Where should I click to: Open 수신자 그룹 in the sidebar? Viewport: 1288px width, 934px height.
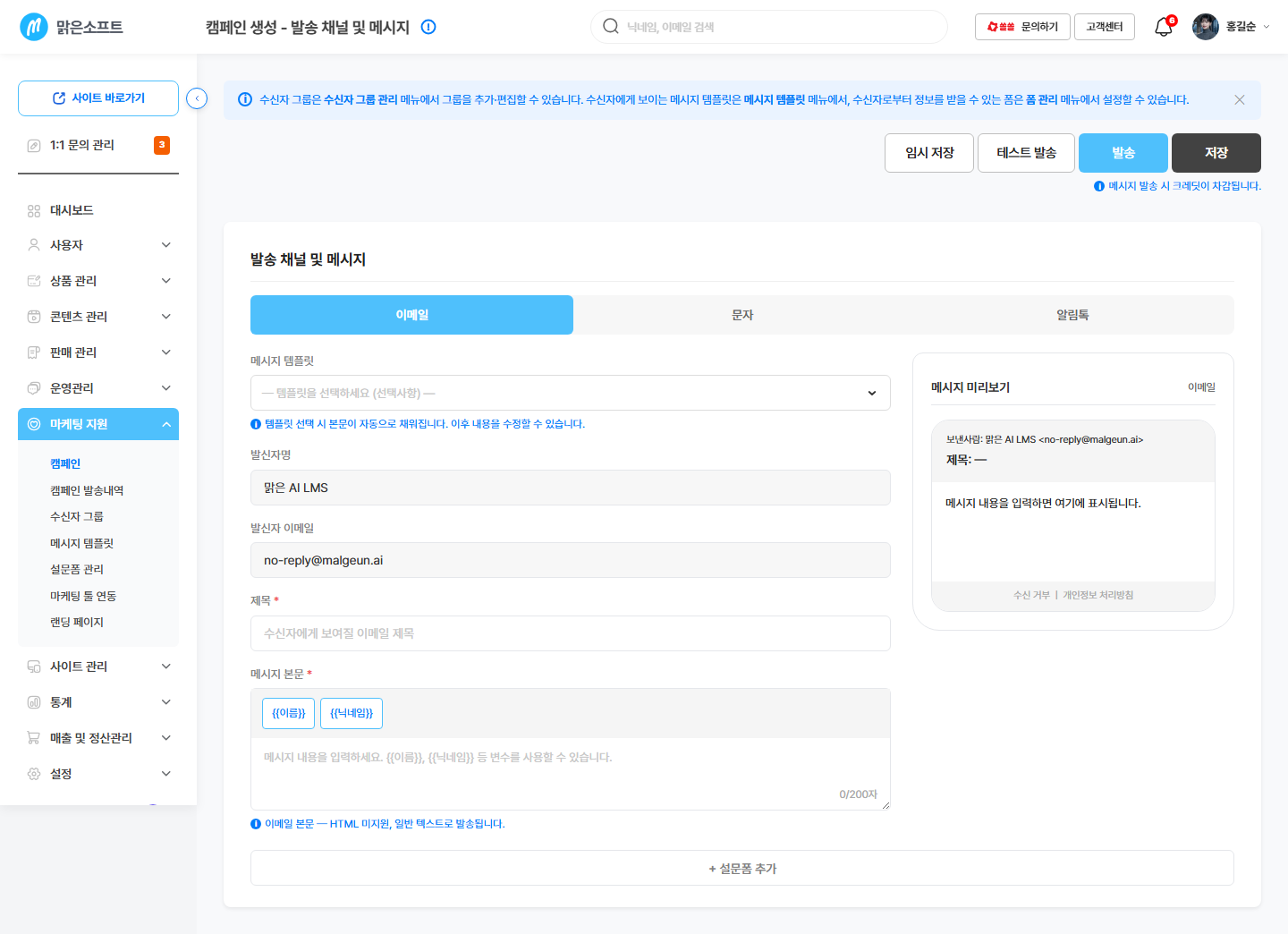tap(77, 516)
